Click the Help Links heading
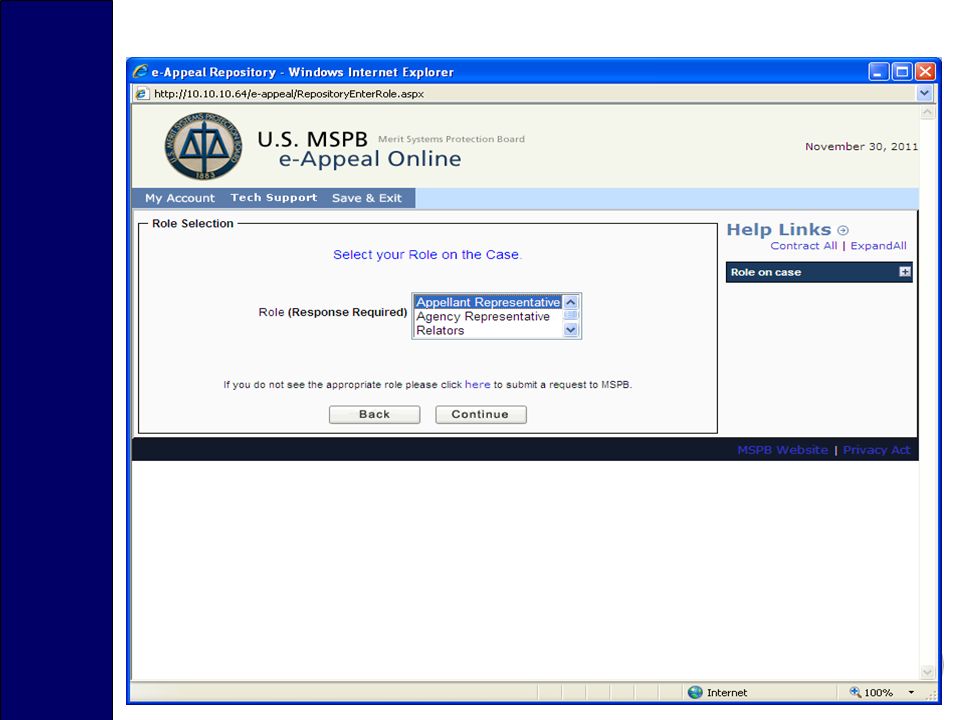Image resolution: width=960 pixels, height=720 pixels. 779,230
